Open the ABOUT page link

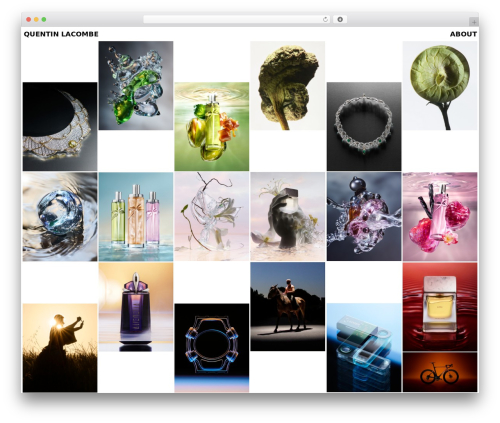pos(463,34)
